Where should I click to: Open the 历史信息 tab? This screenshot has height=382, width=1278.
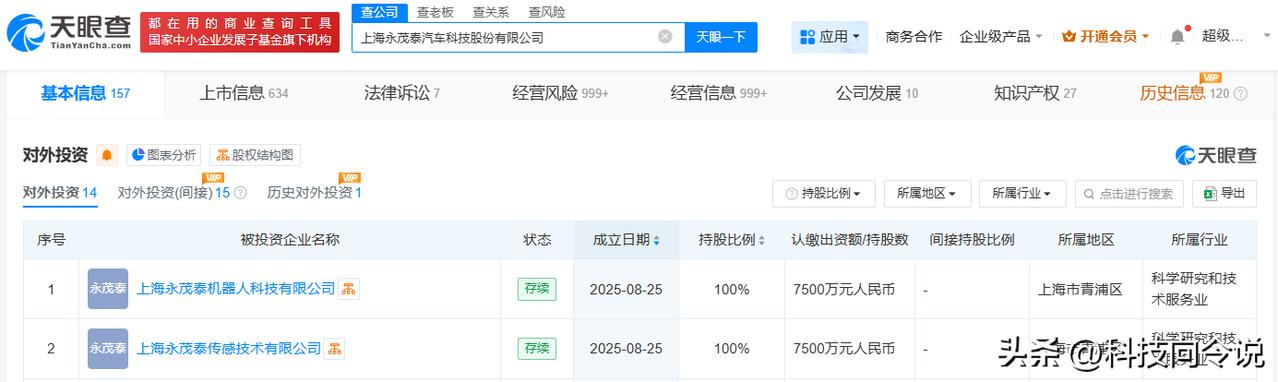pyautogui.click(x=1184, y=94)
